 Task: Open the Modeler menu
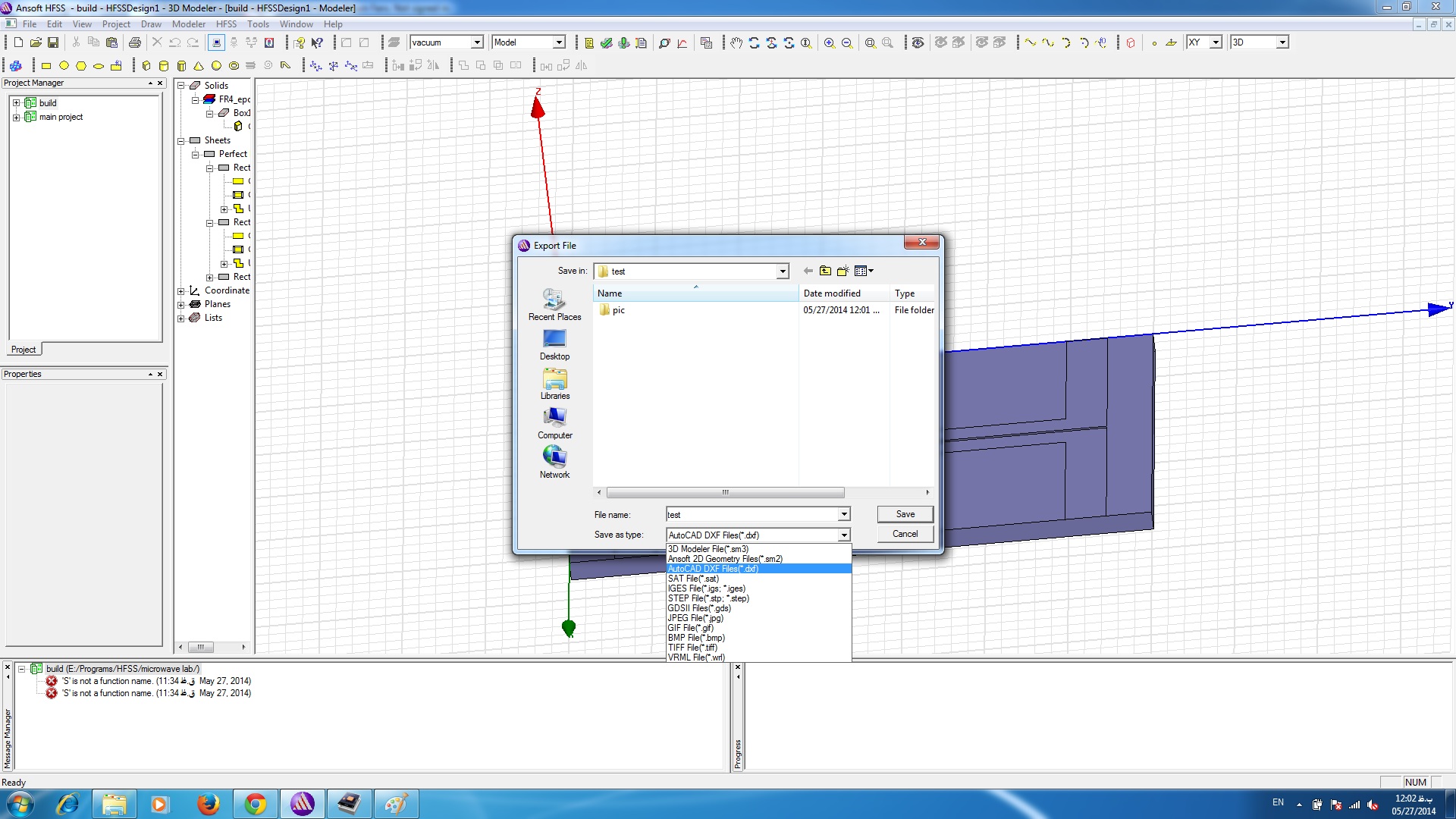coord(188,24)
